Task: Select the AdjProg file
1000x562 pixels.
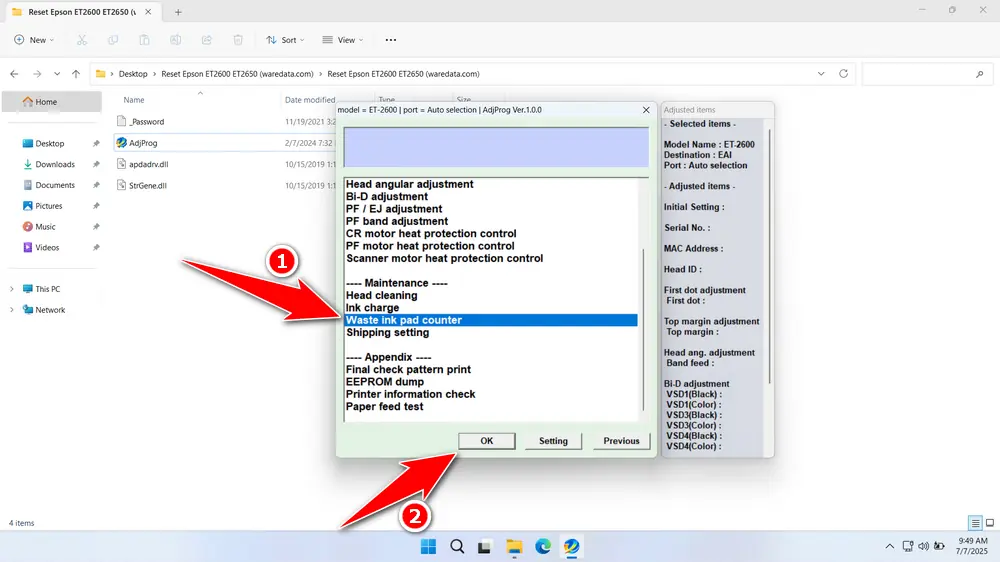Action: pos(143,143)
